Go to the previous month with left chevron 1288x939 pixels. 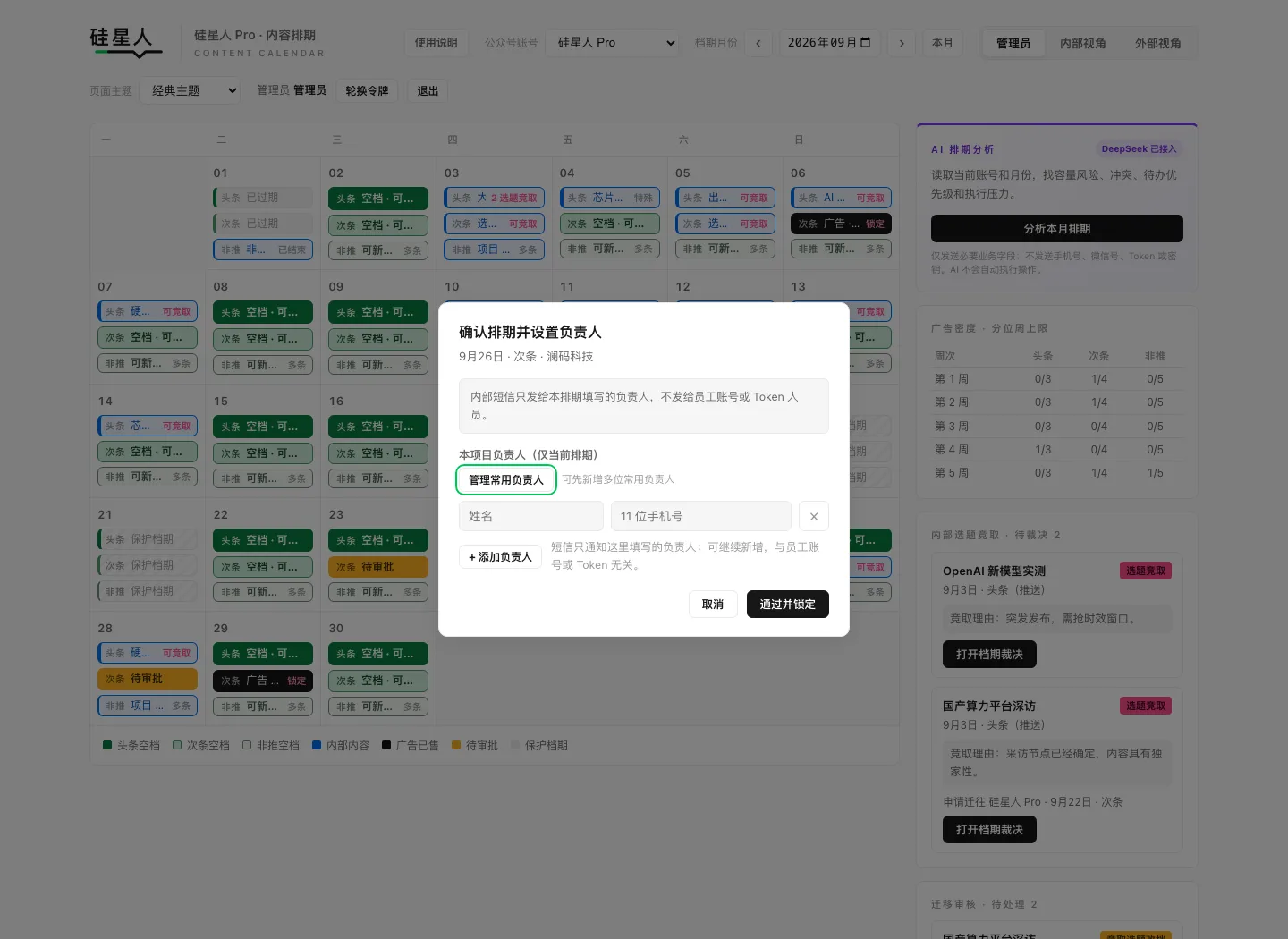(758, 43)
